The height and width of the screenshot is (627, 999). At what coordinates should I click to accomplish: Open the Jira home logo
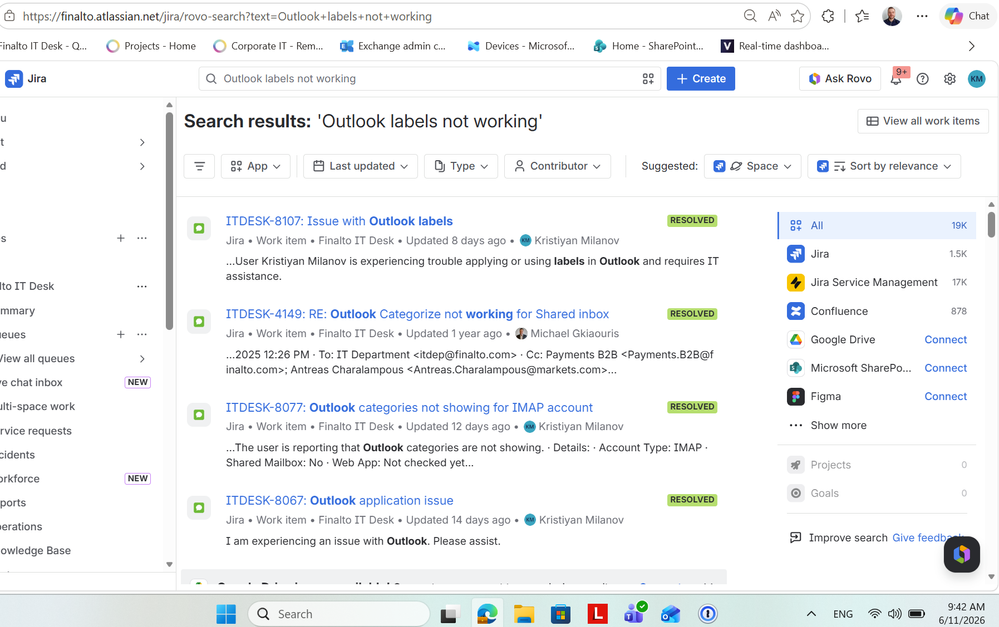pos(26,78)
